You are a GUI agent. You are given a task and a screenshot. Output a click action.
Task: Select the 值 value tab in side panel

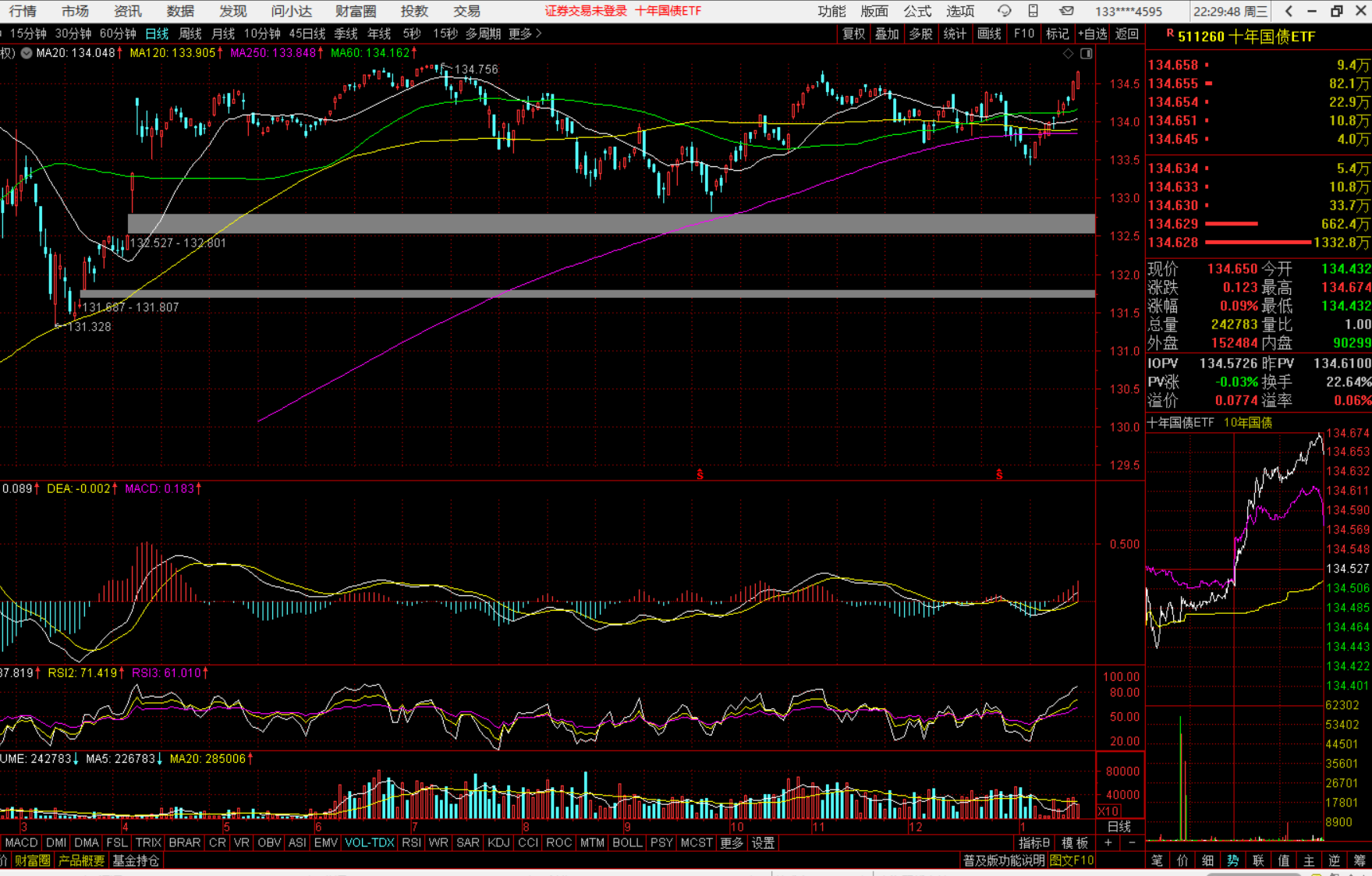click(x=1283, y=860)
